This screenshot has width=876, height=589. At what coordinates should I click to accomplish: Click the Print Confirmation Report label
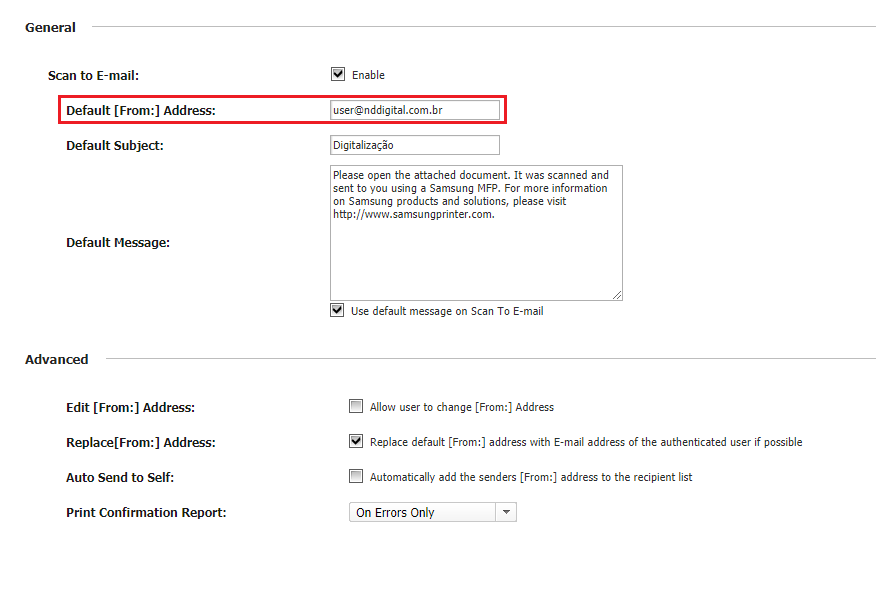(x=146, y=513)
